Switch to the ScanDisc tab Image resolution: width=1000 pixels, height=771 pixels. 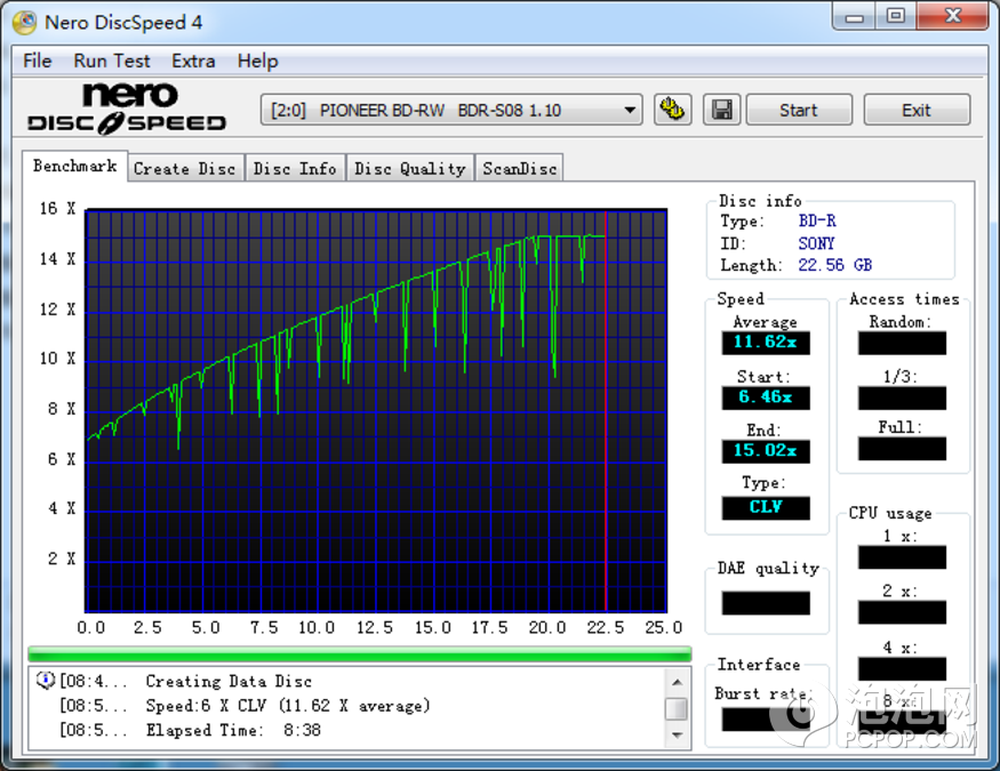(x=519, y=168)
